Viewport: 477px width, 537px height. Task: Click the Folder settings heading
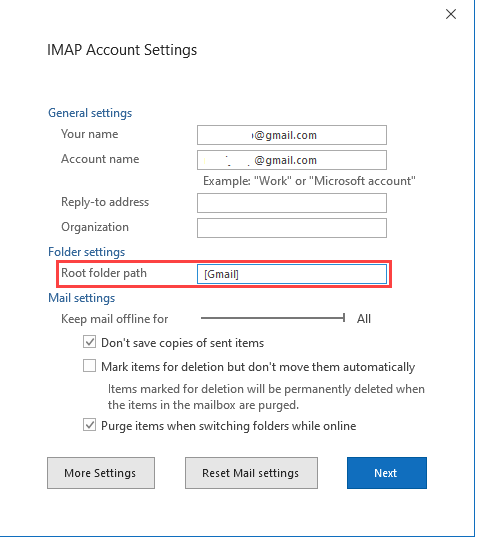click(86, 252)
